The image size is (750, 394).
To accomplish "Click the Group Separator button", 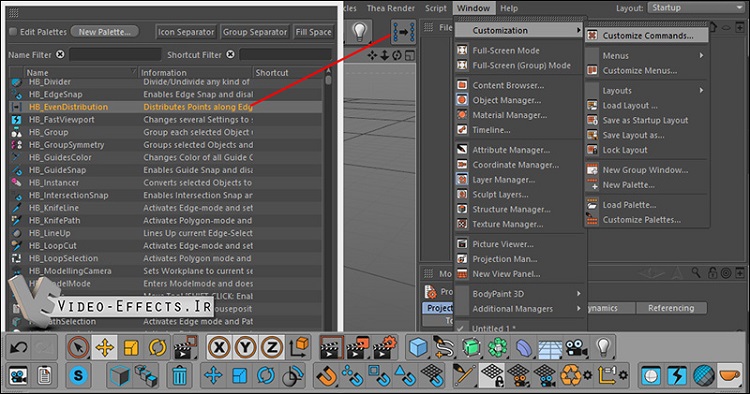I will 255,32.
